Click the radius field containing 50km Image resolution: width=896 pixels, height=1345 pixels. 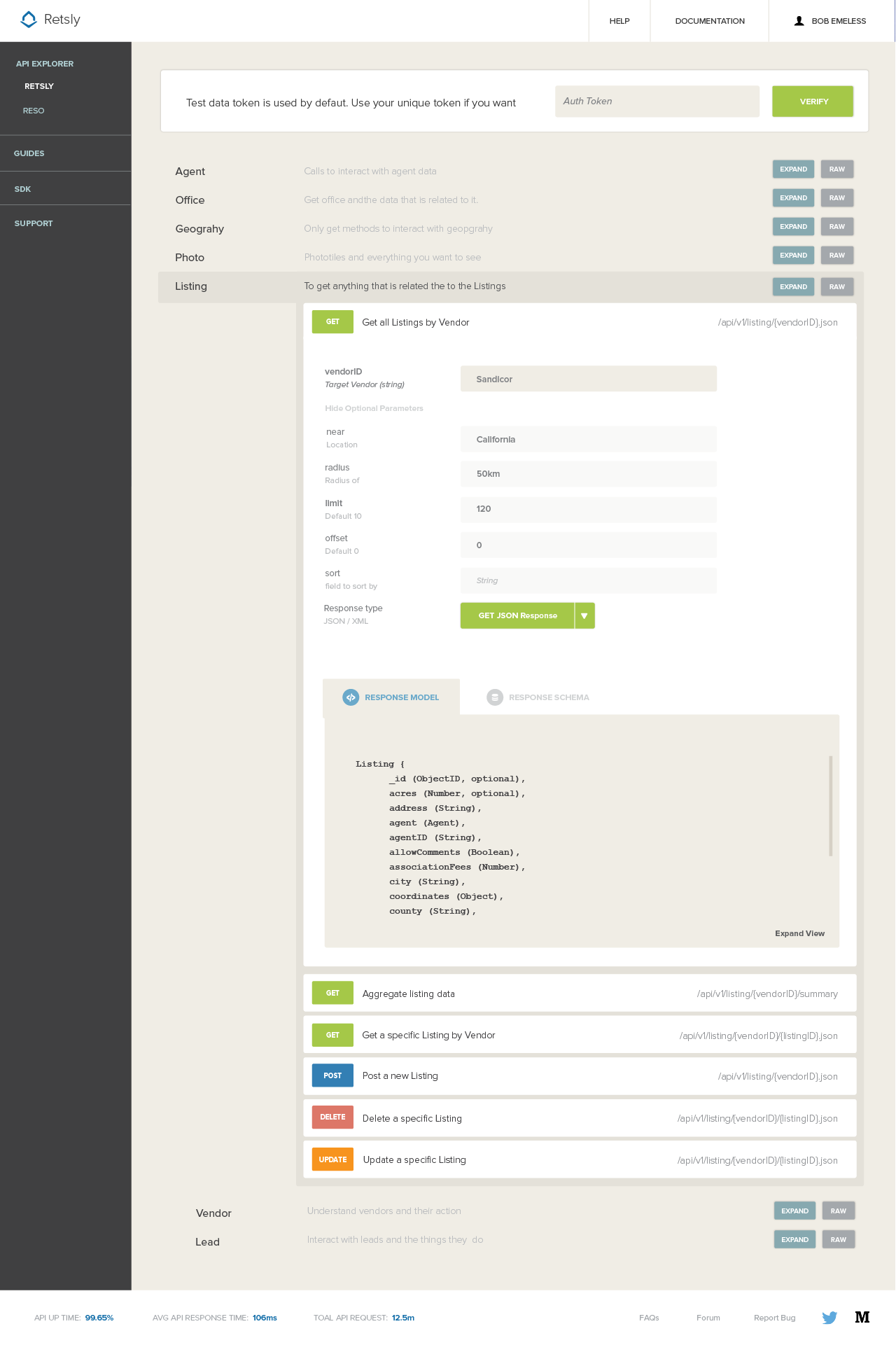(589, 474)
